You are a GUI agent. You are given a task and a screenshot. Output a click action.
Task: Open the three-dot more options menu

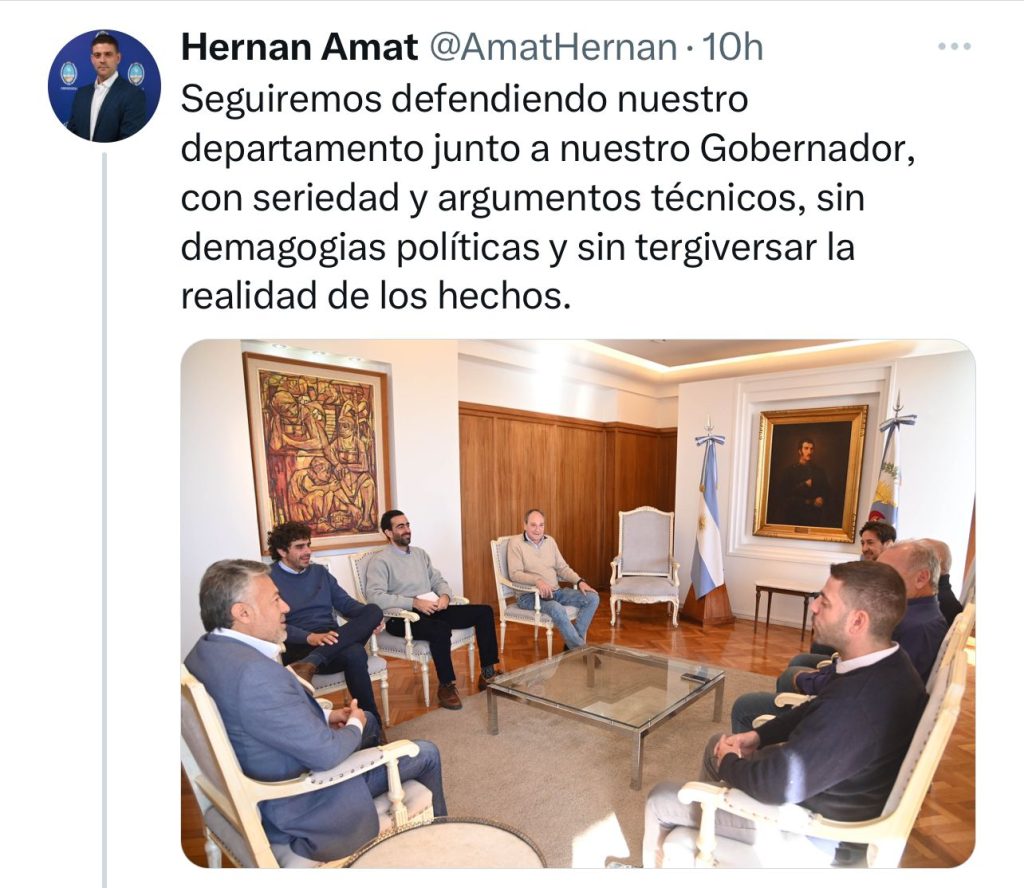click(x=954, y=46)
